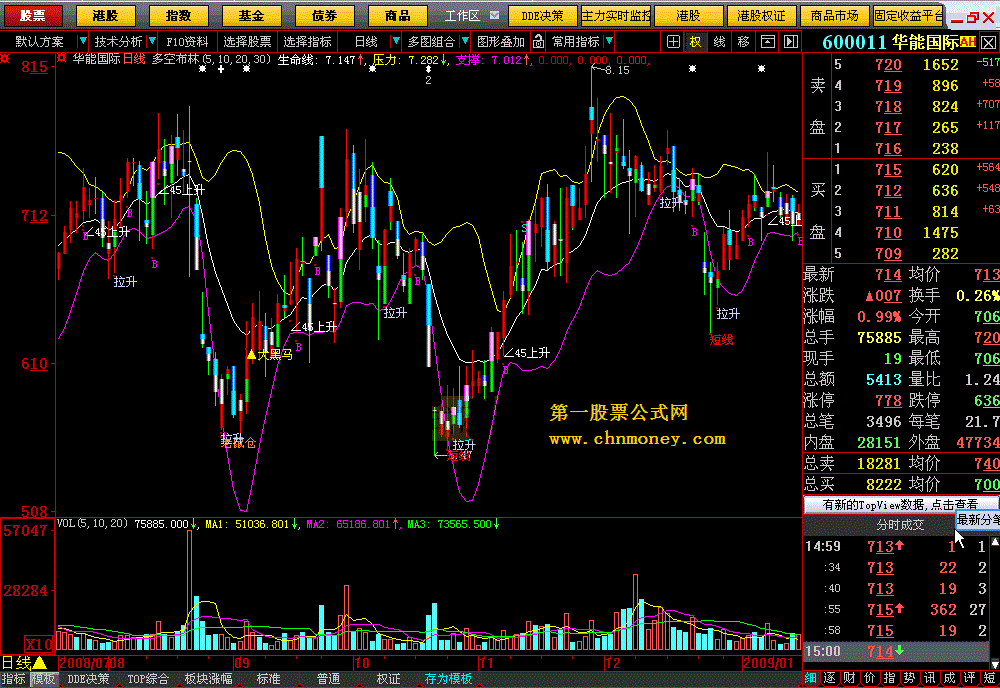The image size is (1000, 688).
Task: Open the 选择股票 menu item
Action: (247, 42)
